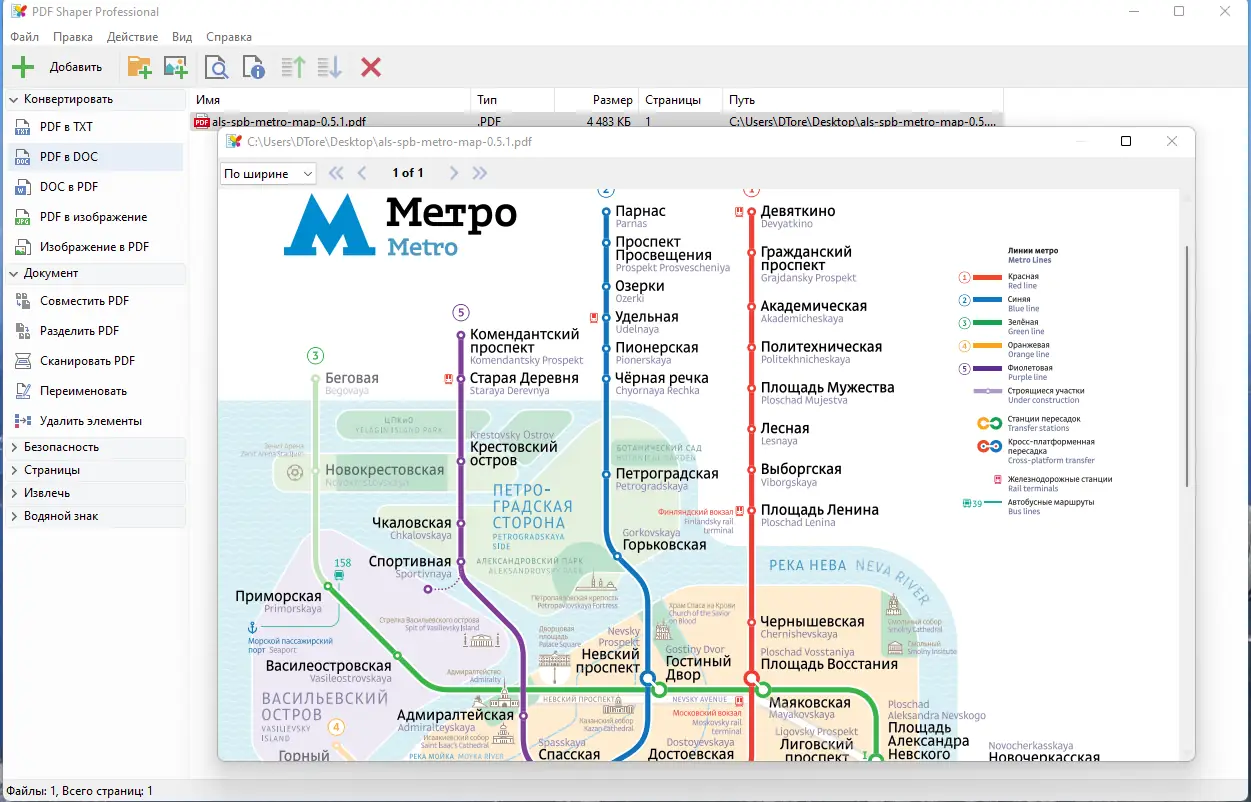Add a folder with the folder-plus icon
This screenshot has height=802, width=1251.
139,67
